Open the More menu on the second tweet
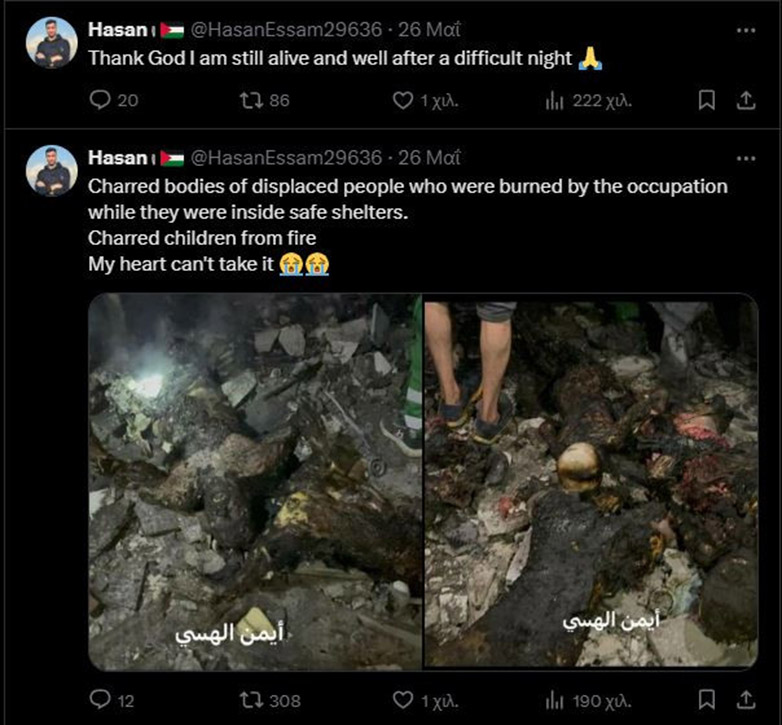Screen dimensions: 782x725 (x=745, y=158)
